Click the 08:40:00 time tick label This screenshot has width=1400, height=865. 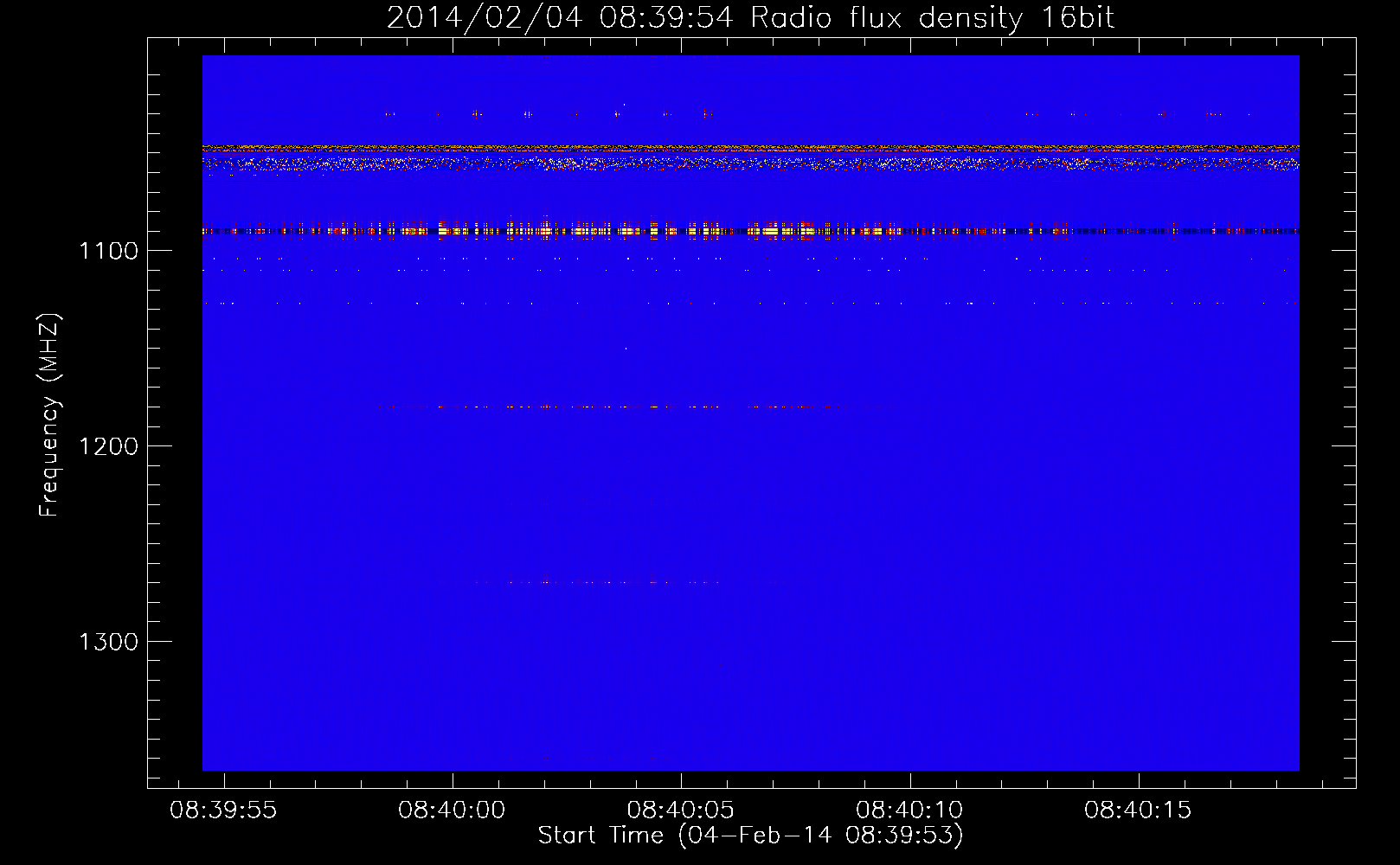[x=452, y=811]
